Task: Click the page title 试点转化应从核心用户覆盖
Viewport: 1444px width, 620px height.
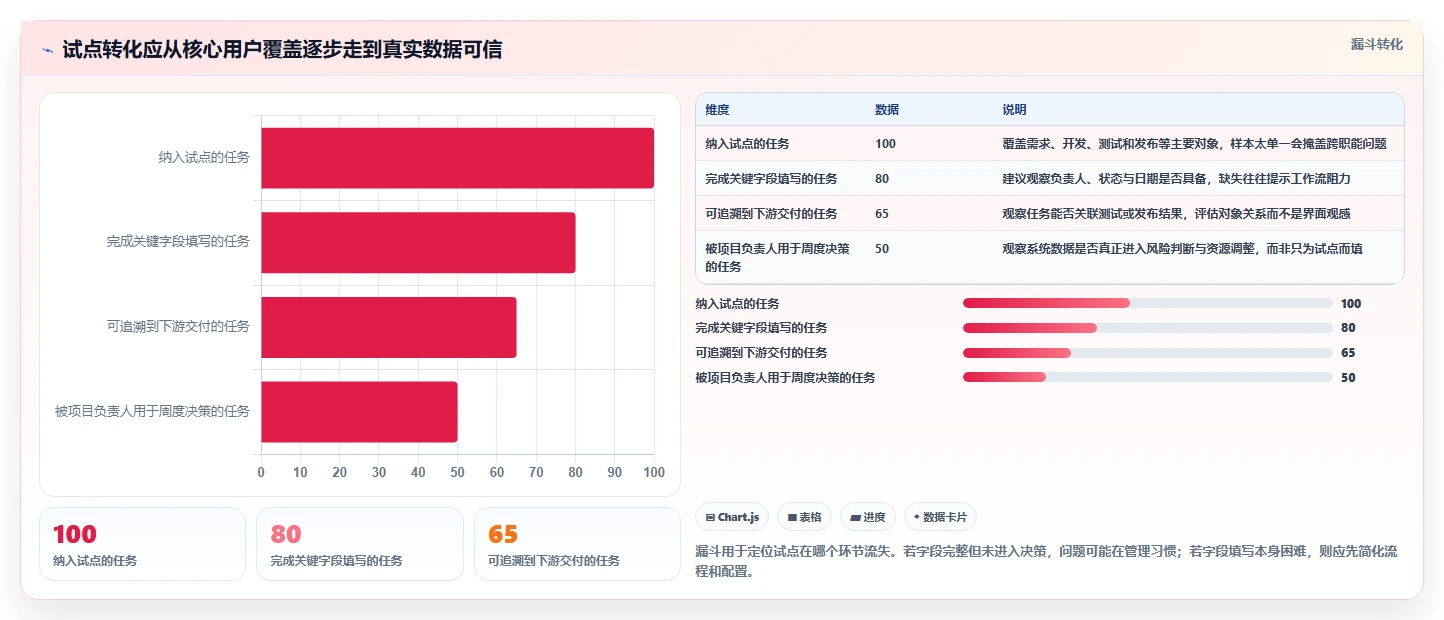Action: [282, 50]
